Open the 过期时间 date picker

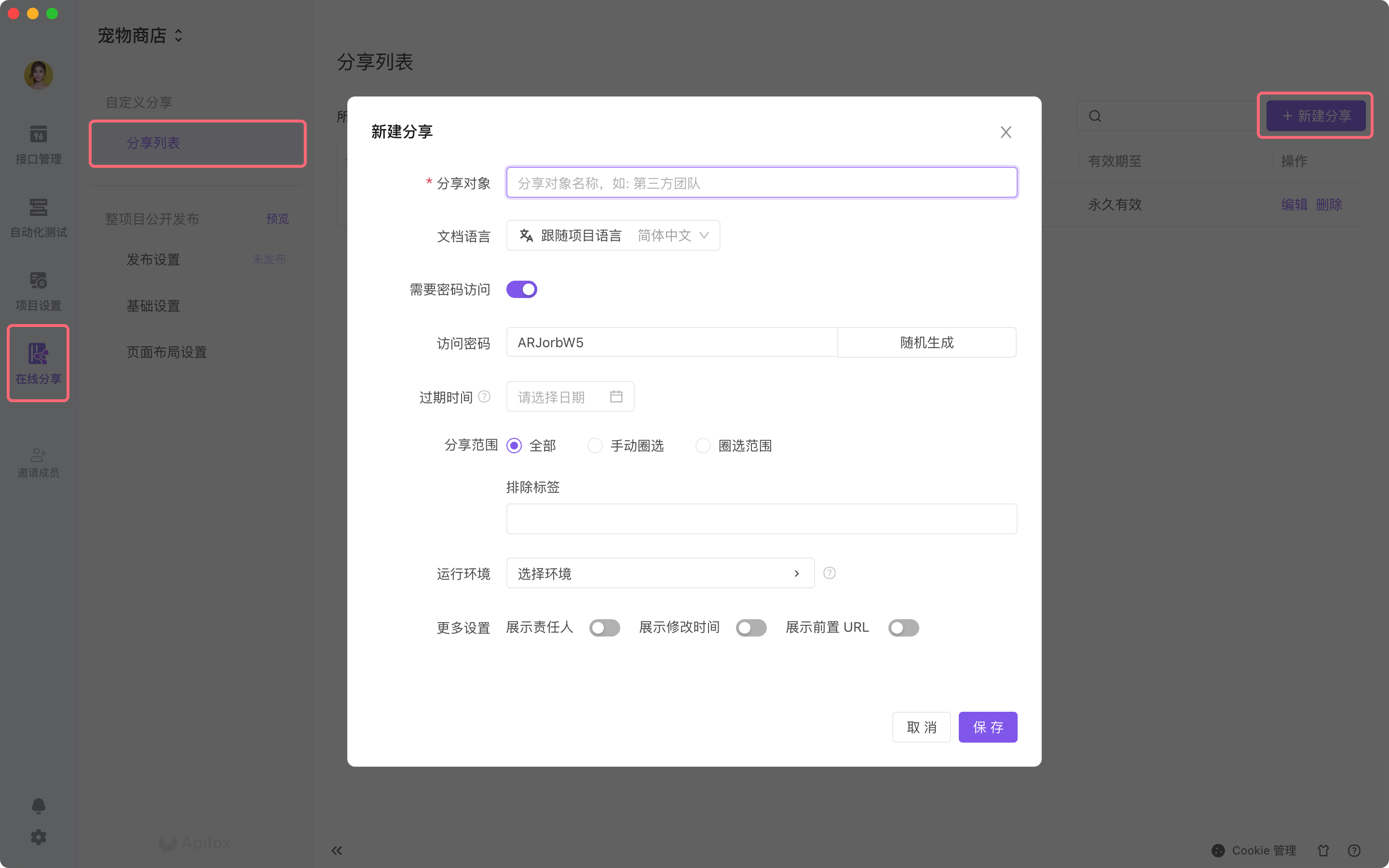(x=570, y=397)
